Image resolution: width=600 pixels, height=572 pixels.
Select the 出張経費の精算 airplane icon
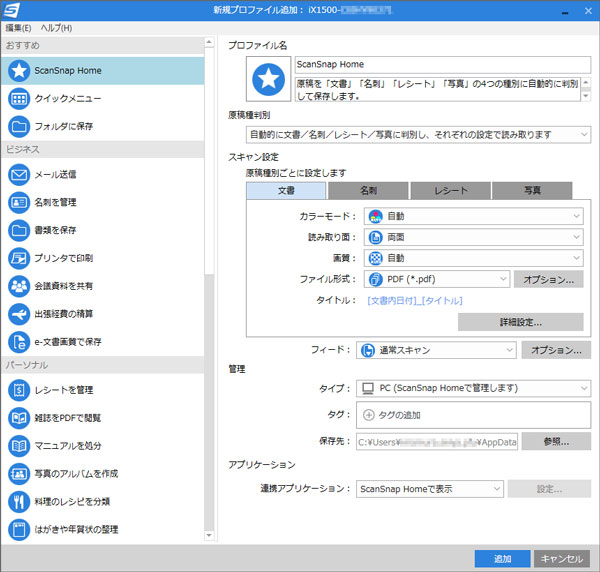(x=19, y=314)
